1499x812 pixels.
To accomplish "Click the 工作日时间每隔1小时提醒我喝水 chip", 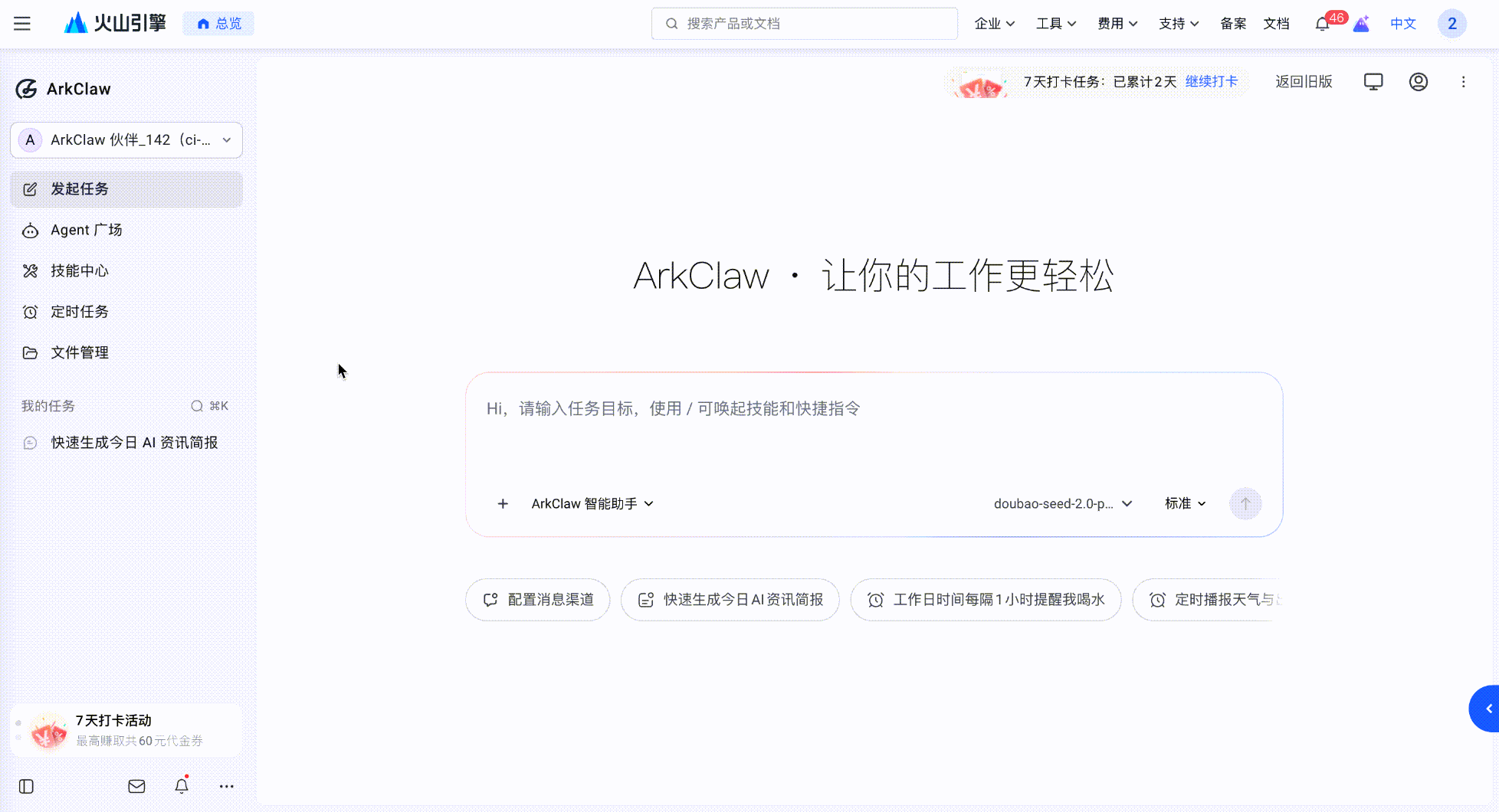I will [986, 600].
